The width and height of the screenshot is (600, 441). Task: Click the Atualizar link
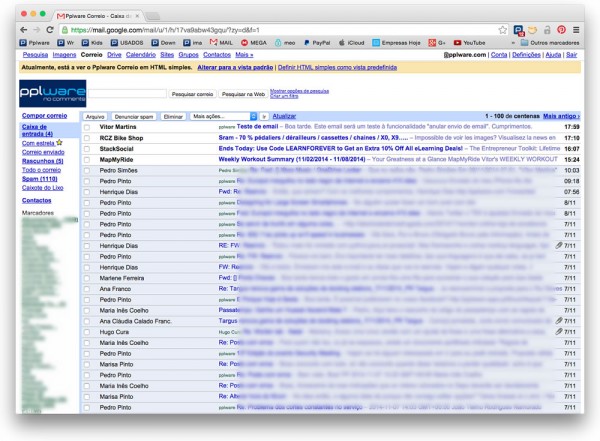(x=284, y=116)
